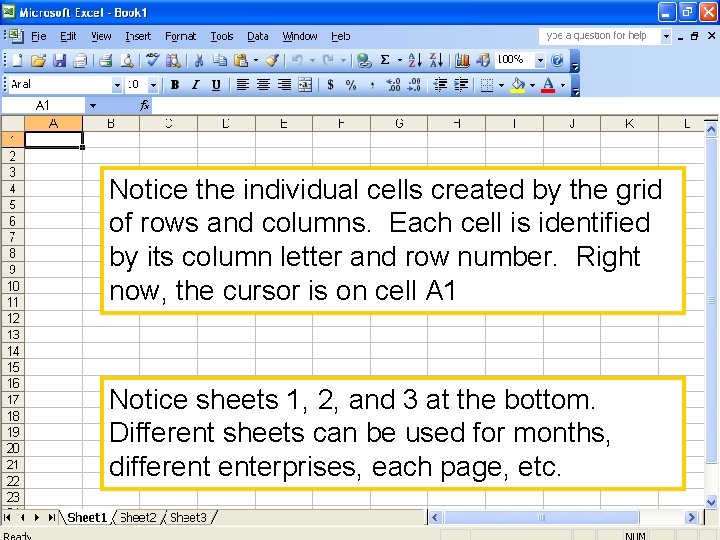Toggle underline formatting

216,84
